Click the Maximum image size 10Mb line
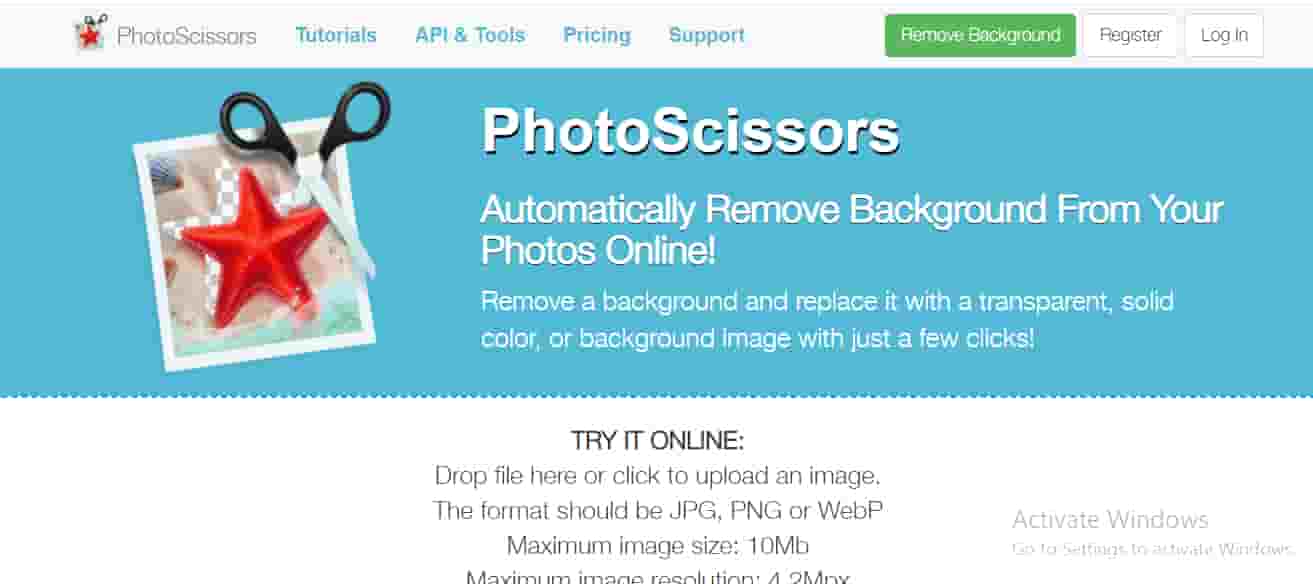This screenshot has height=584, width=1313. [657, 546]
